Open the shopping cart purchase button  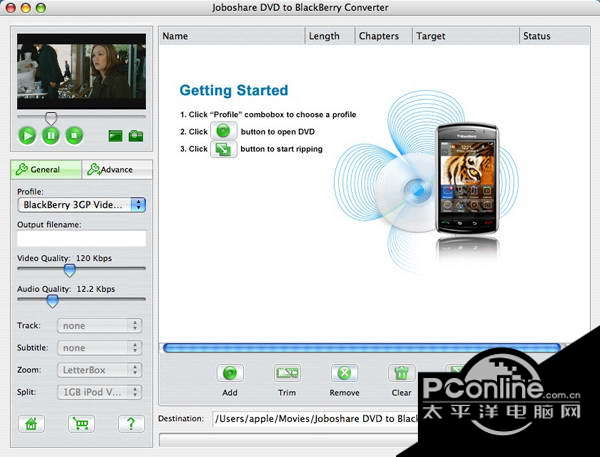[x=81, y=424]
